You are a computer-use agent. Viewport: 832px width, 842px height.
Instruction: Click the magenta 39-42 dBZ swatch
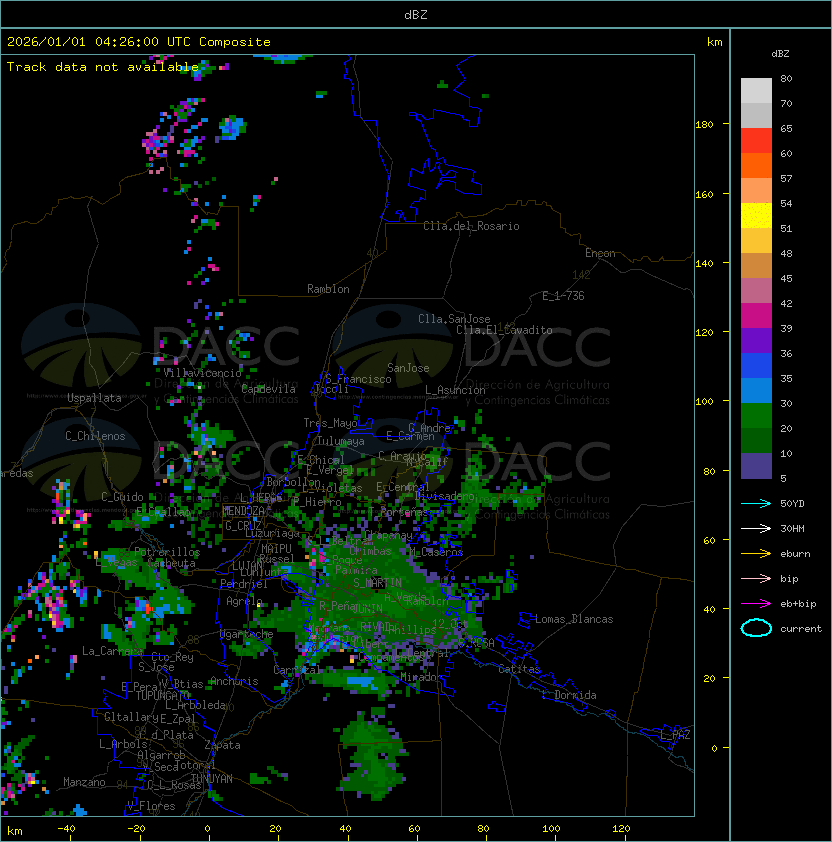(756, 316)
